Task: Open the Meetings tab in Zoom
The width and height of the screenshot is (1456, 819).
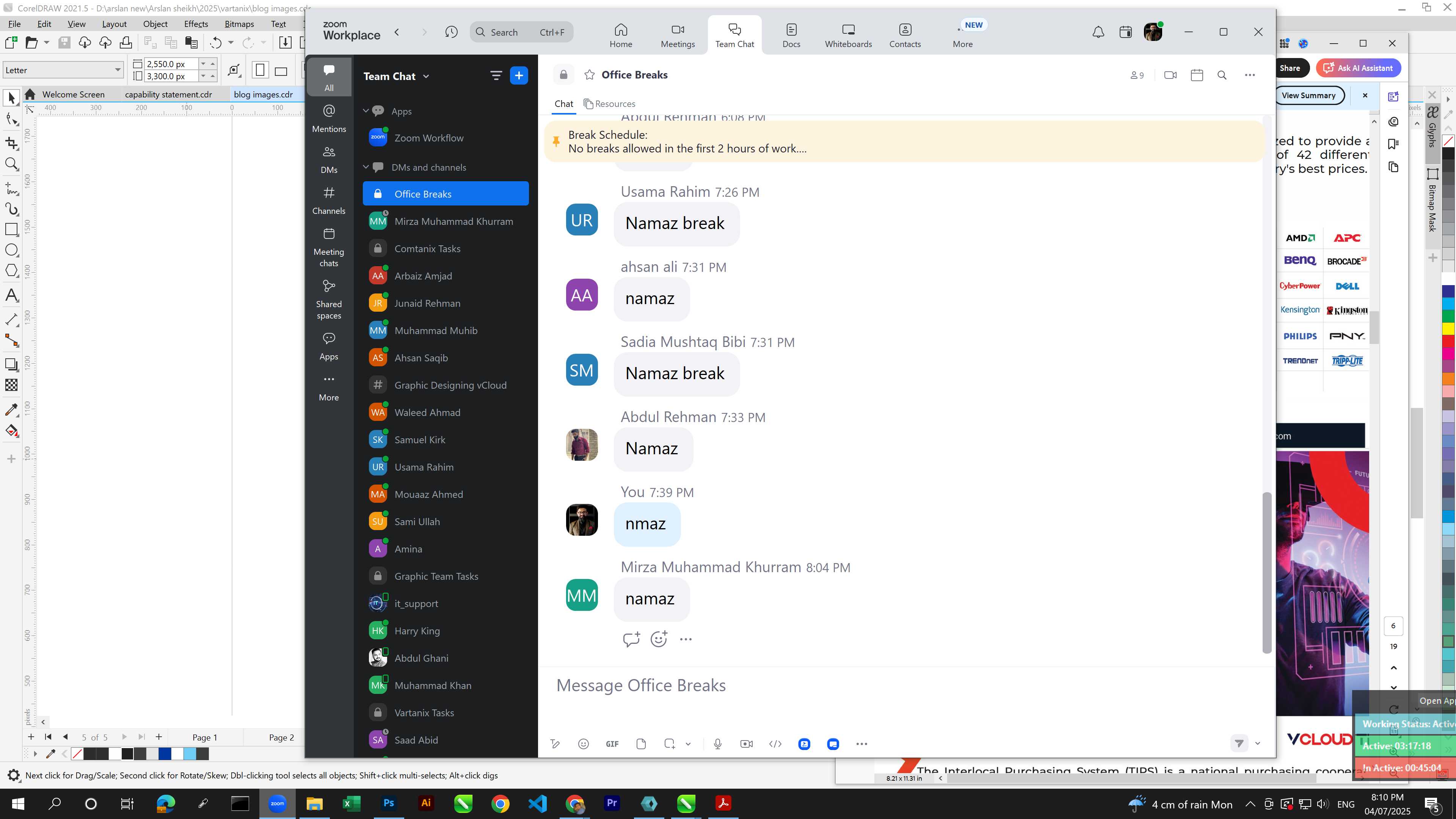Action: [x=678, y=35]
